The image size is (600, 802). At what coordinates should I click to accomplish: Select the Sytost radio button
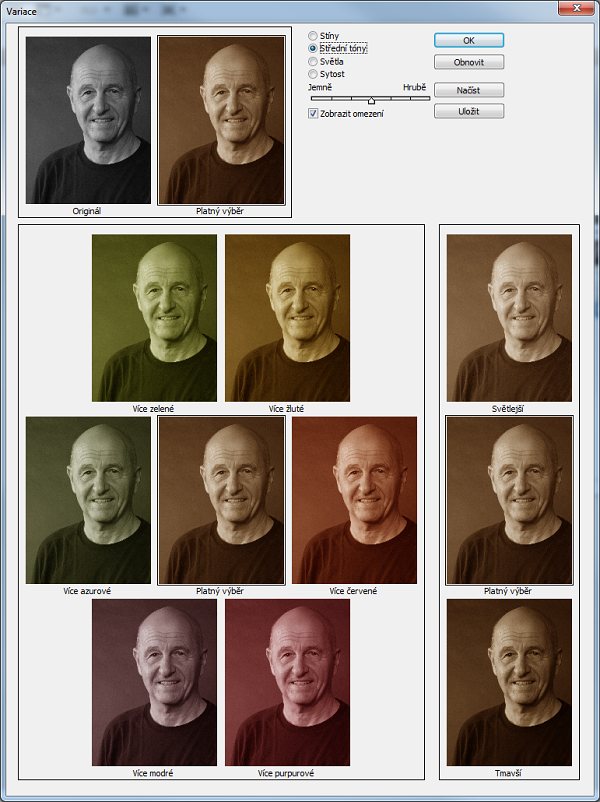pos(313,74)
